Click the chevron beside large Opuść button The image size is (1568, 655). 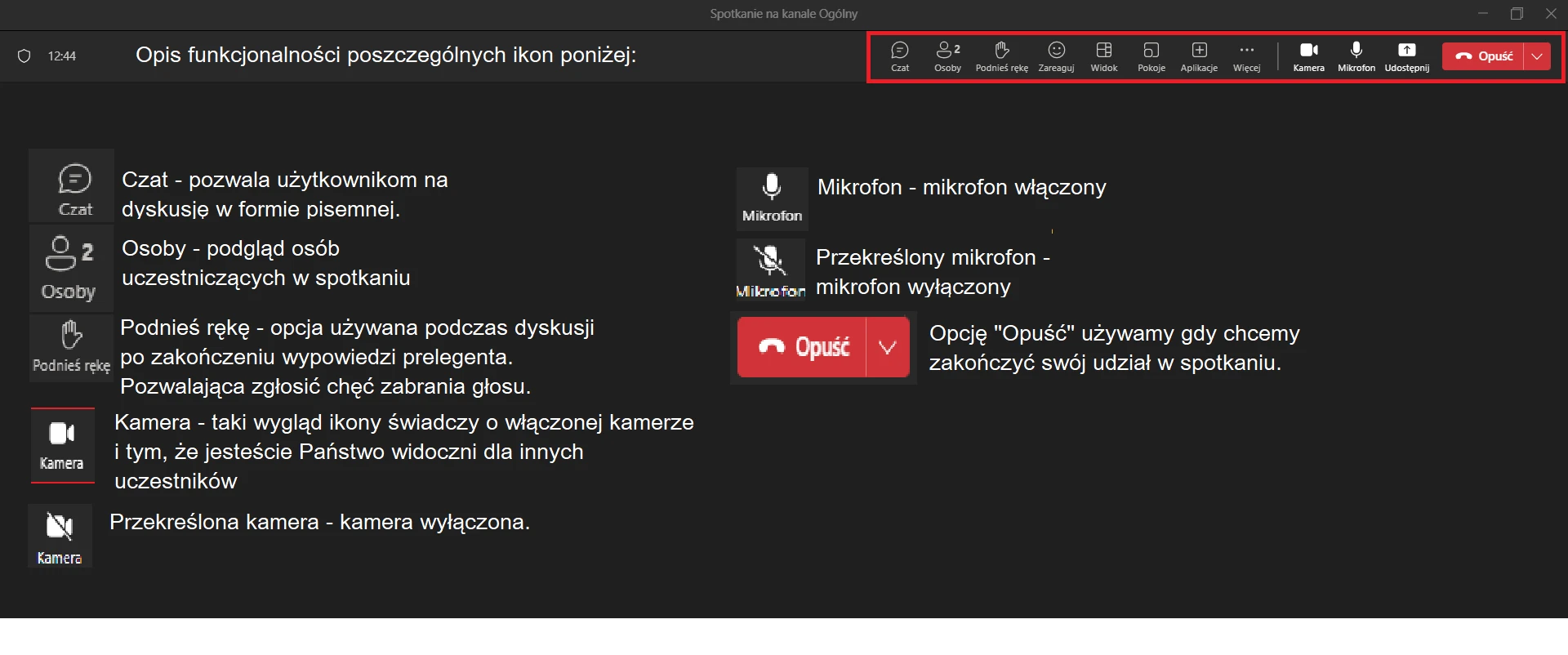pyautogui.click(x=888, y=347)
